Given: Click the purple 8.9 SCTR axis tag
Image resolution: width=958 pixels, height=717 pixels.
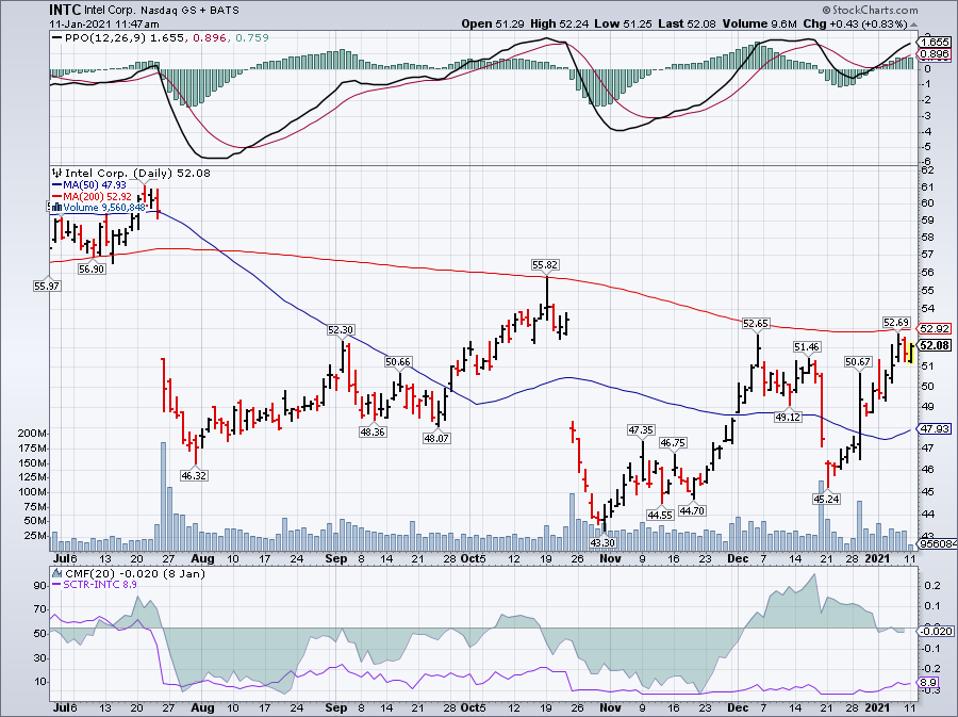Looking at the screenshot, I should pos(928,683).
